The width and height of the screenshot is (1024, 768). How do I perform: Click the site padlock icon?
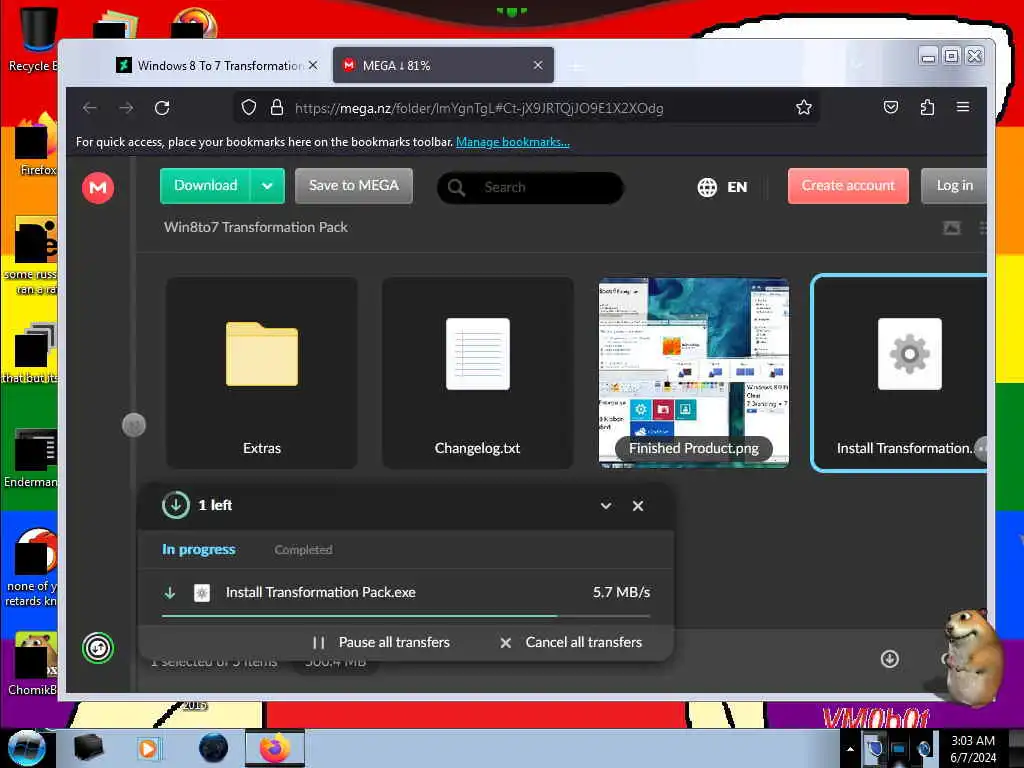[x=277, y=107]
